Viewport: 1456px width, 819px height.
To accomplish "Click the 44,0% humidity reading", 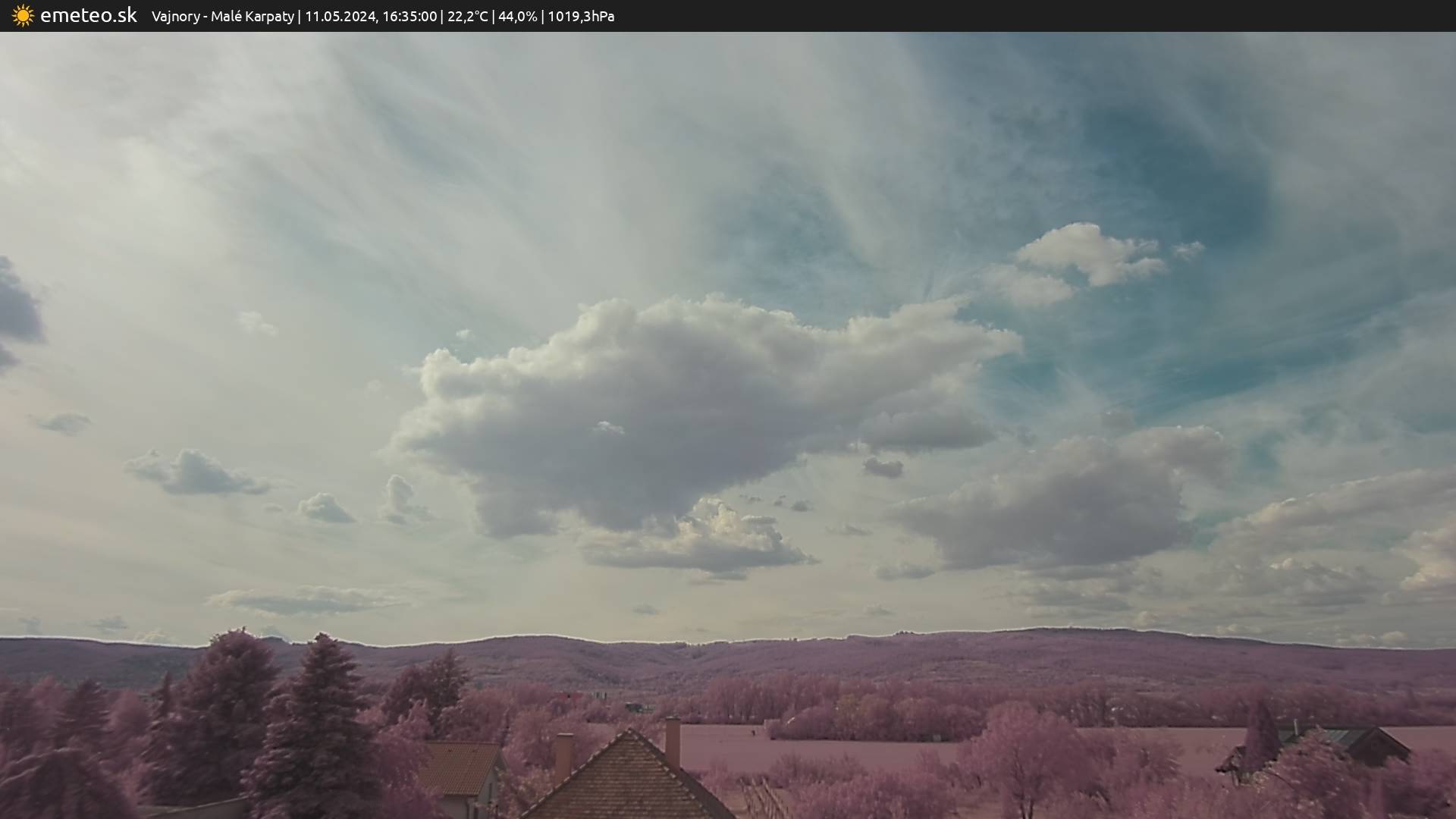I will 518,17.
